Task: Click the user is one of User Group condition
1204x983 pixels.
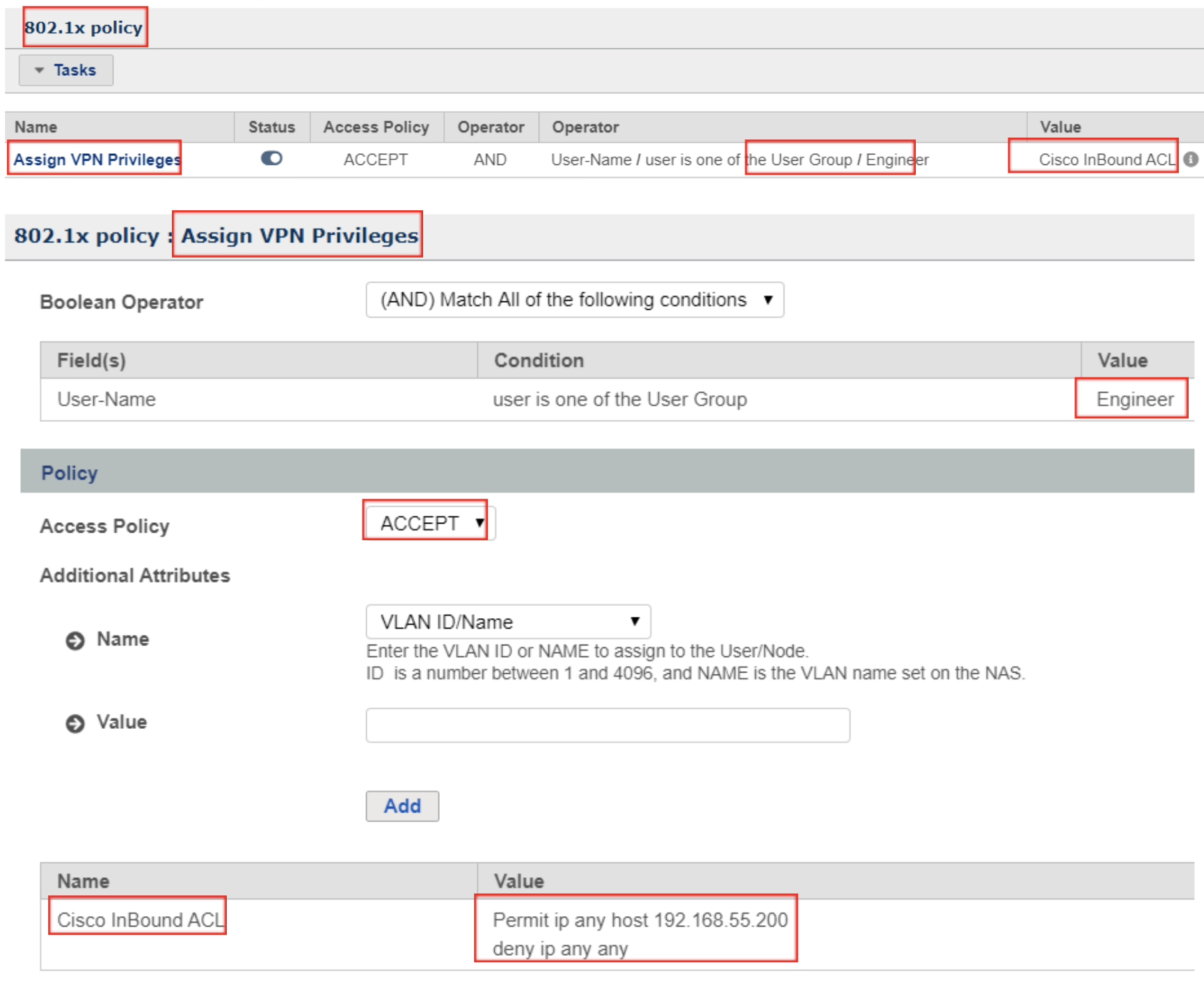Action: point(619,399)
